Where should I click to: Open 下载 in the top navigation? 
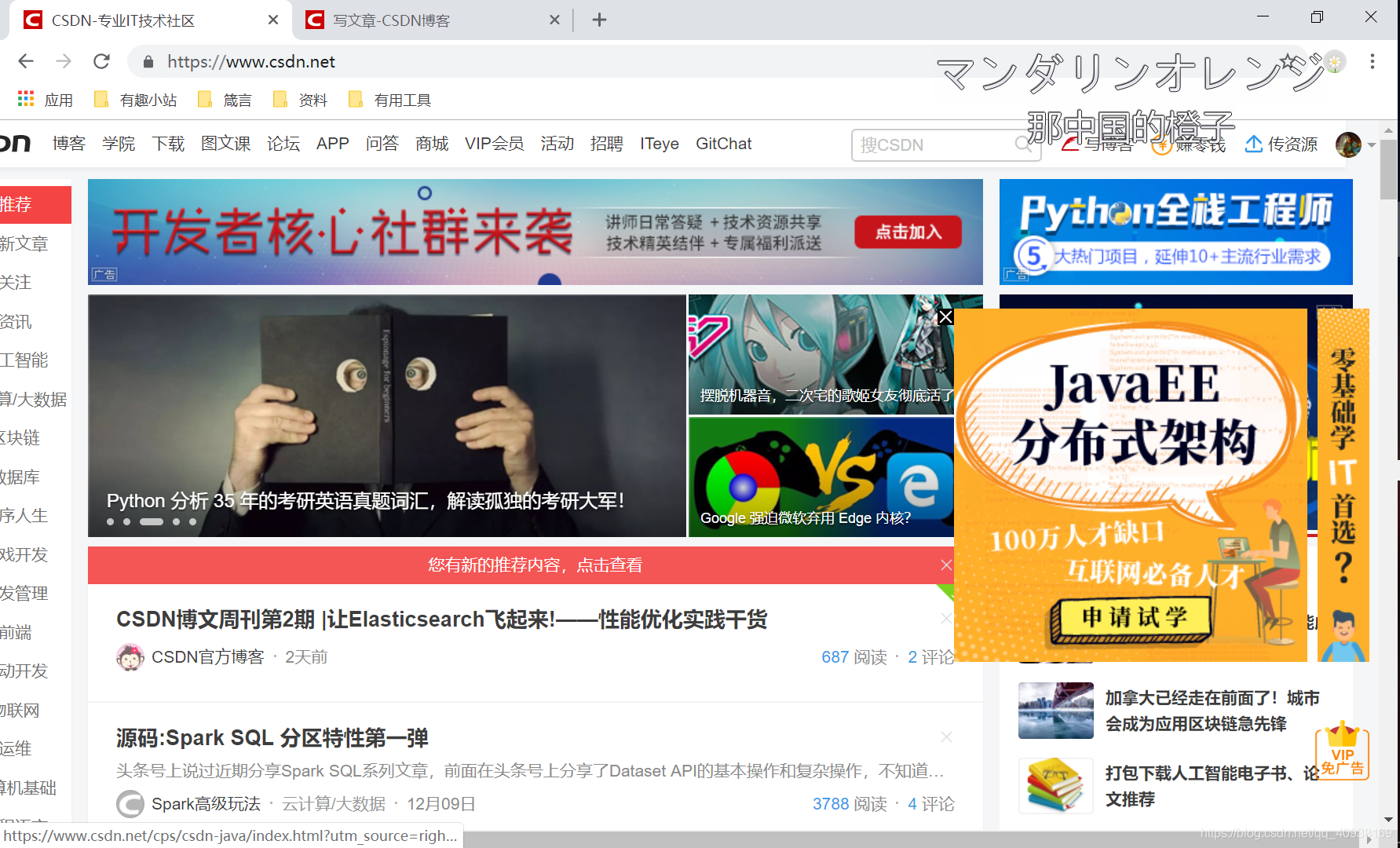point(168,144)
